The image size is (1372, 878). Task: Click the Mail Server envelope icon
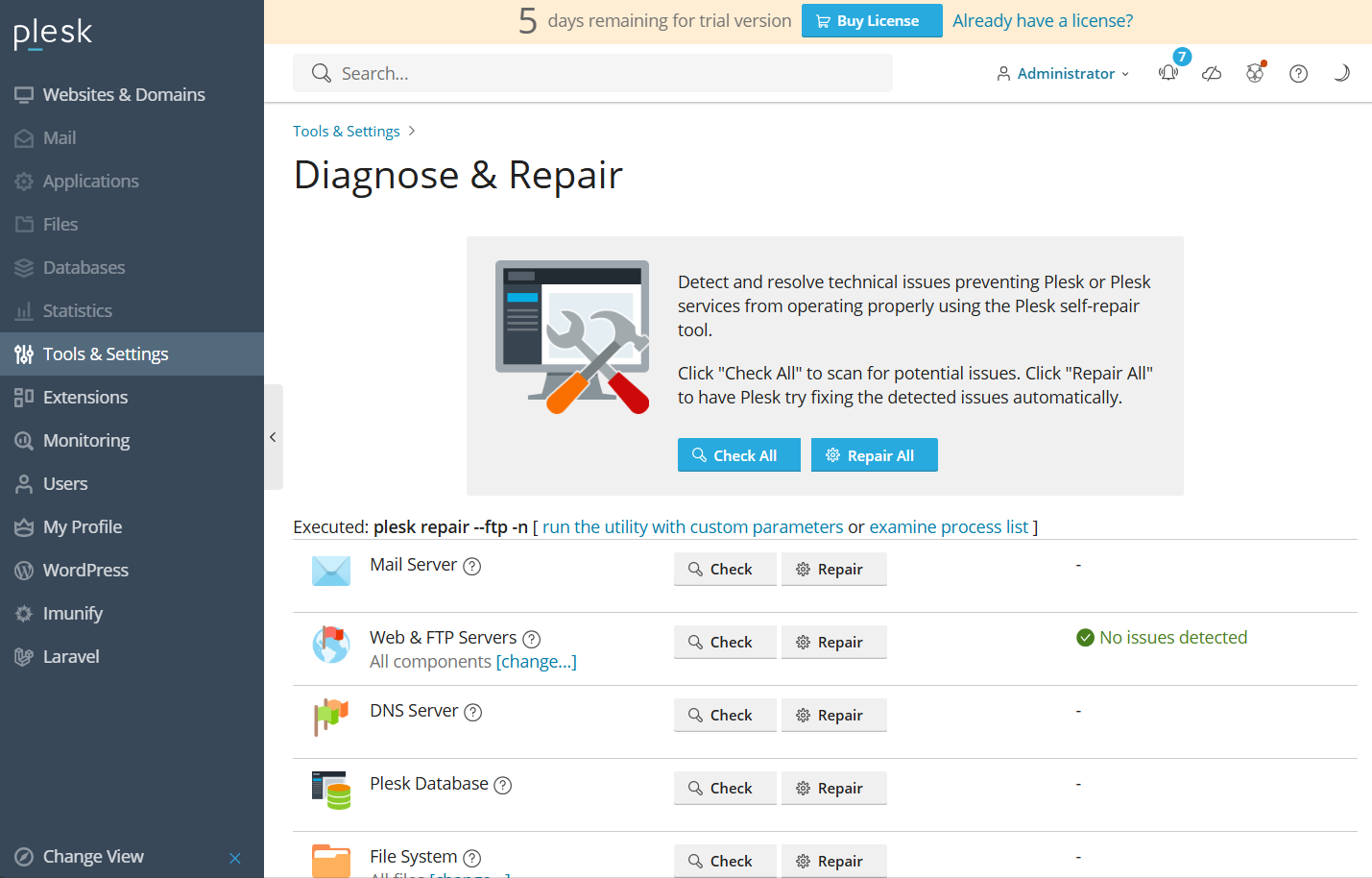point(331,571)
